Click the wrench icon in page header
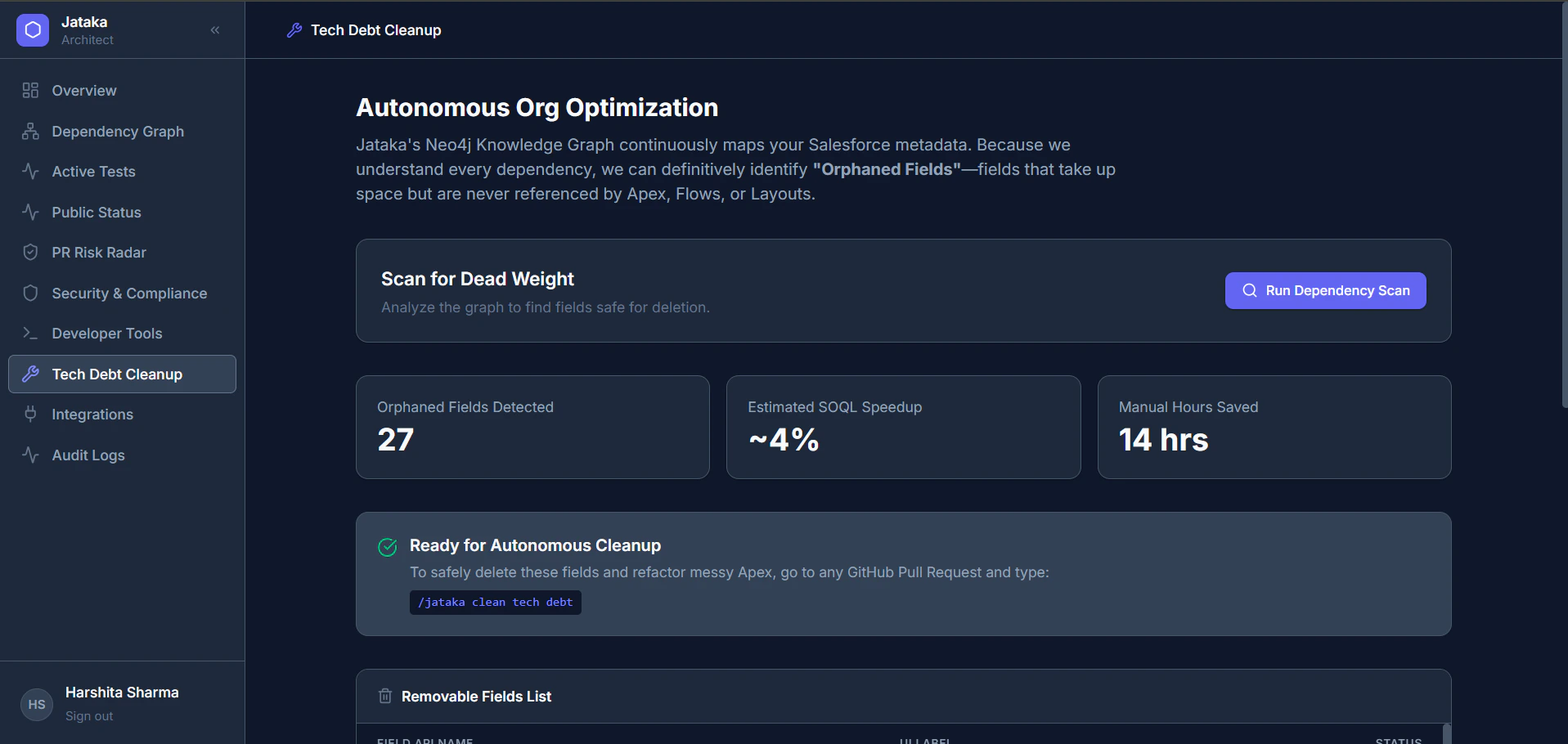This screenshot has height=744, width=1568. tap(294, 30)
